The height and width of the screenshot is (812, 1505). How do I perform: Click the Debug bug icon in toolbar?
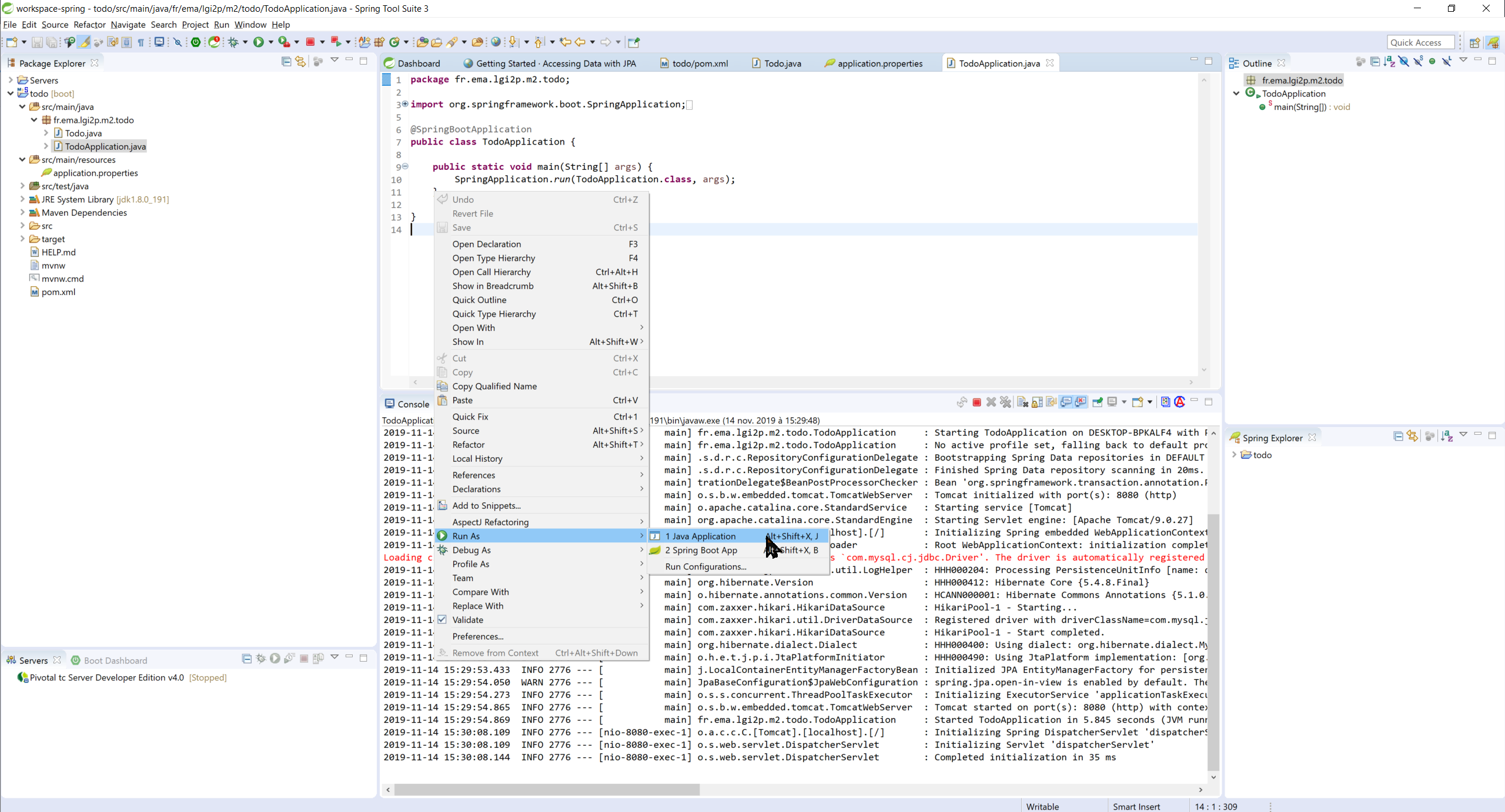(233, 42)
